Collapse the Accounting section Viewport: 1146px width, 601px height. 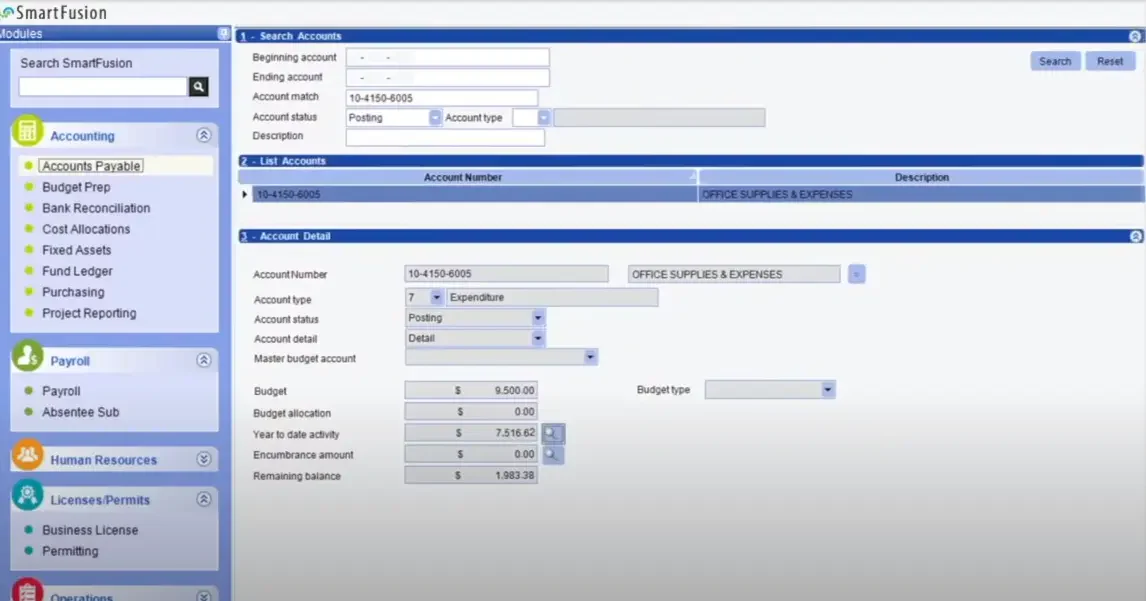click(x=204, y=135)
